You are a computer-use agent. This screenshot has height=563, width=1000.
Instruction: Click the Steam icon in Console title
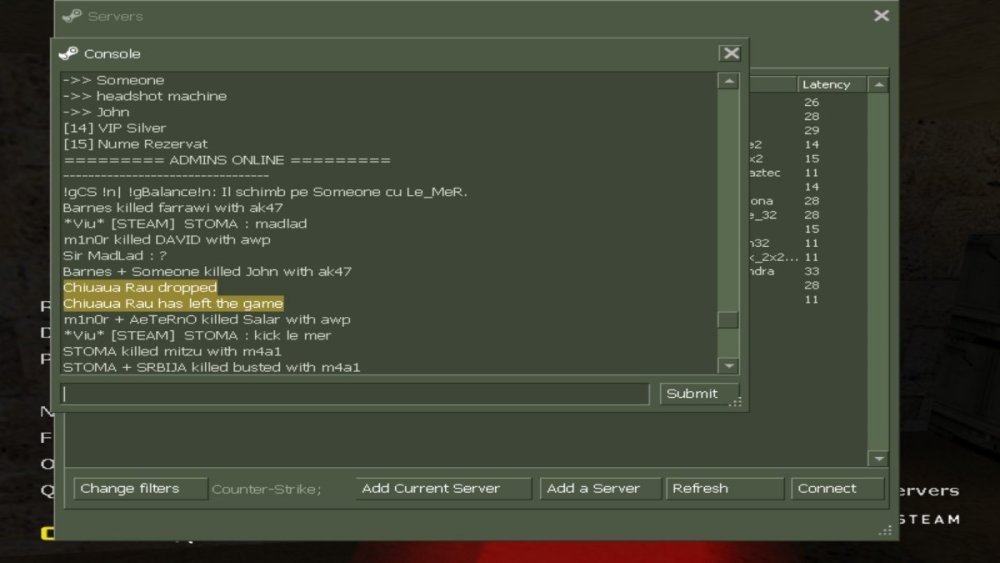click(68, 54)
